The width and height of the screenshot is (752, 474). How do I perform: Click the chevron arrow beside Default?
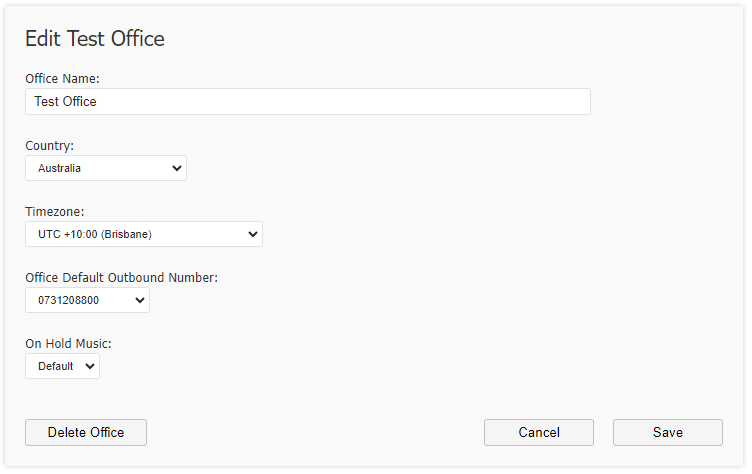click(x=90, y=367)
